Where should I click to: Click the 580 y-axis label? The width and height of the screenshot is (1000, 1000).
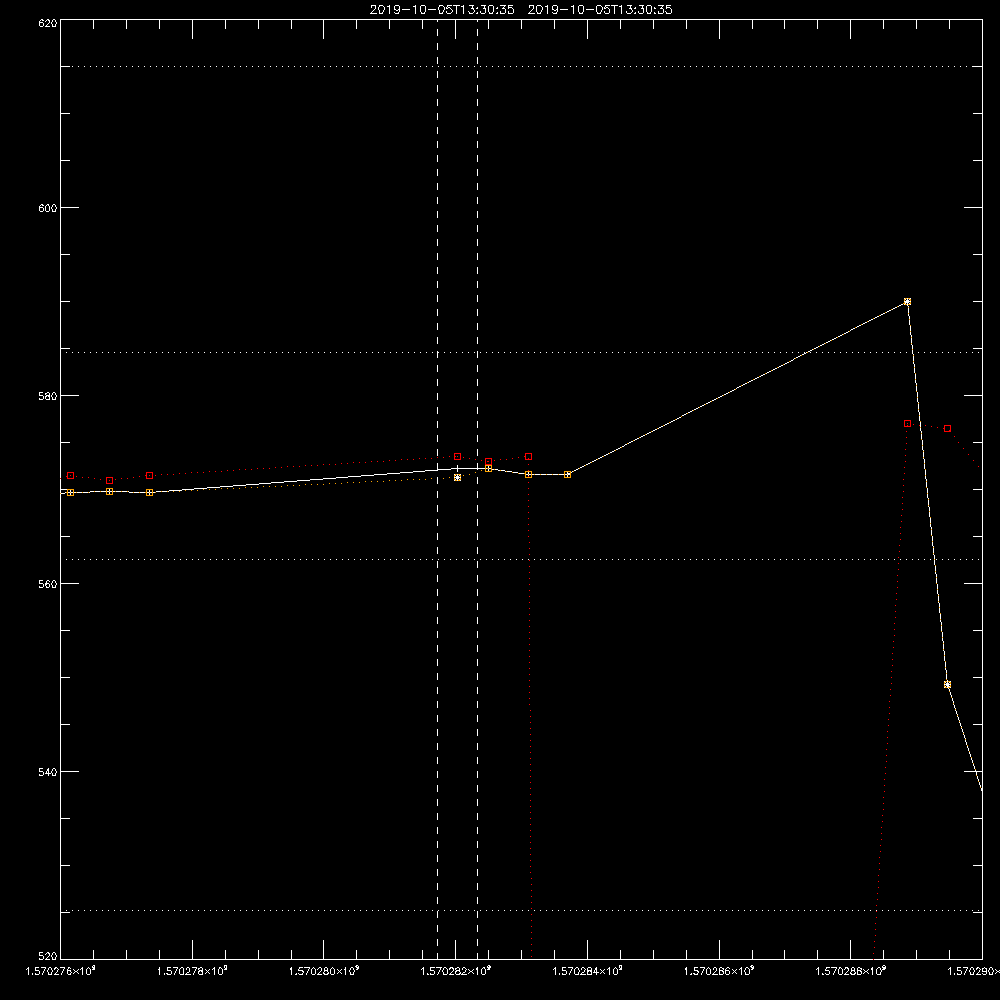[48, 396]
